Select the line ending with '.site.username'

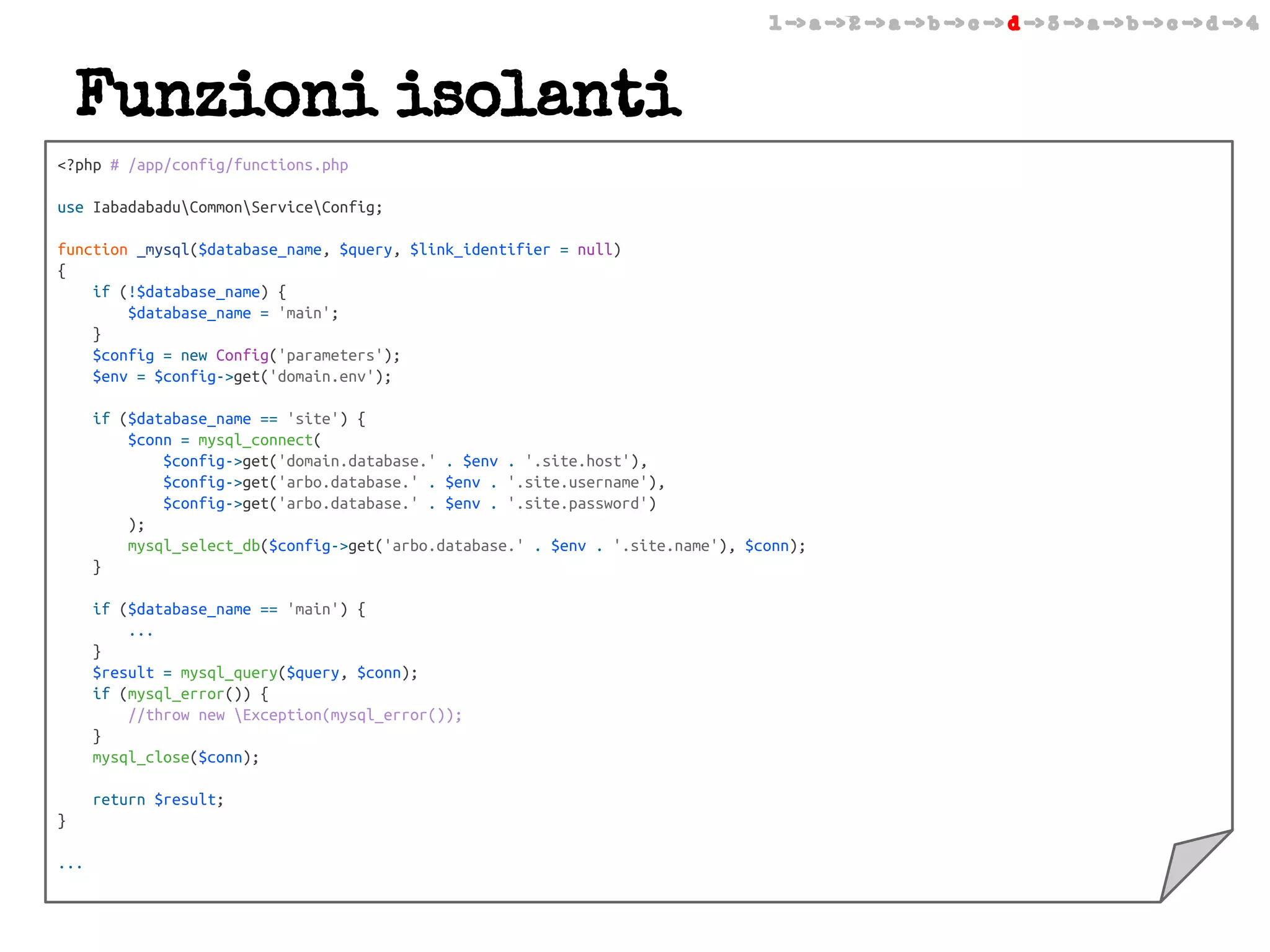(414, 482)
